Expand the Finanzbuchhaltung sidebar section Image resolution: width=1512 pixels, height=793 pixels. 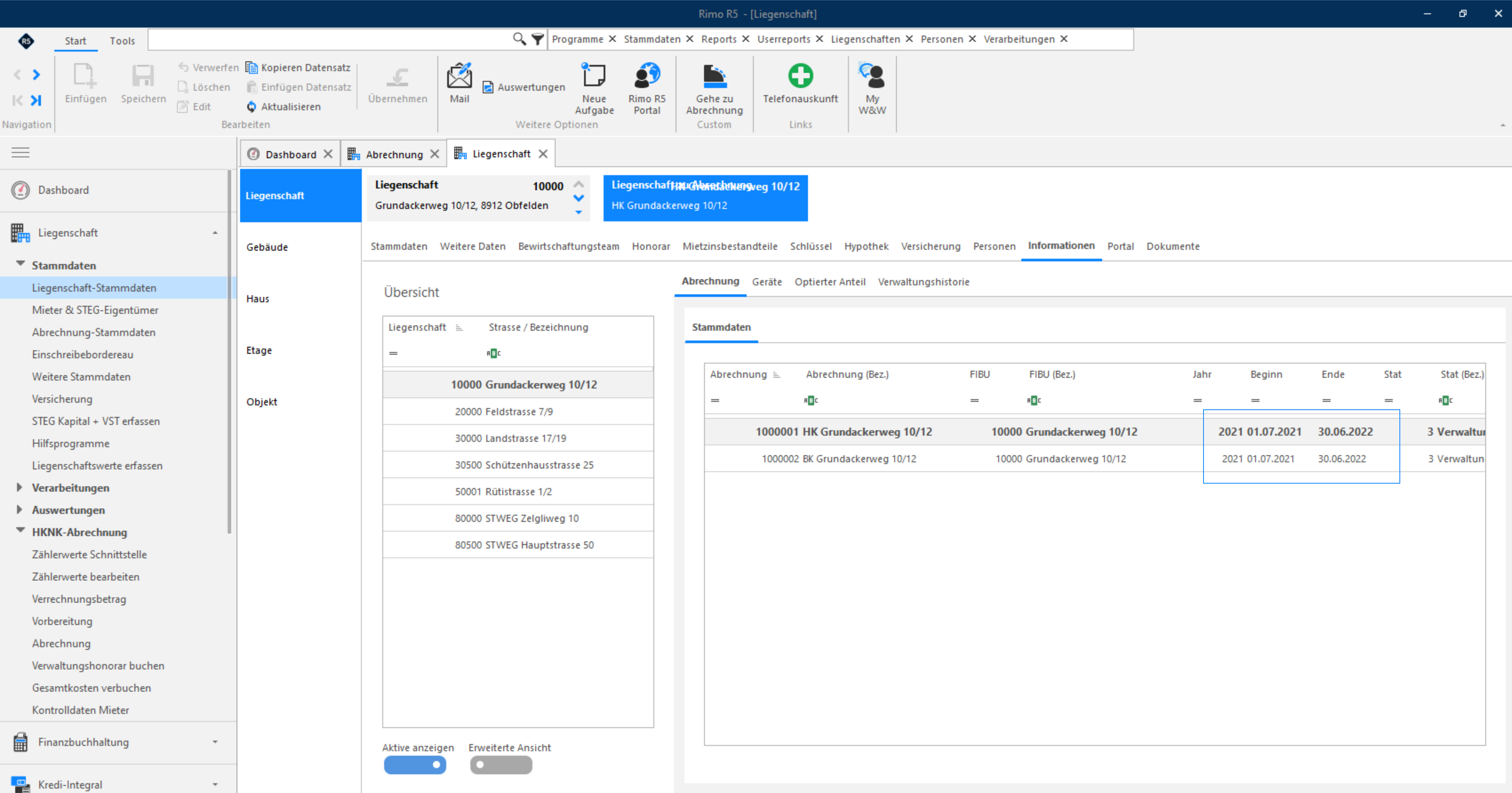(x=215, y=742)
